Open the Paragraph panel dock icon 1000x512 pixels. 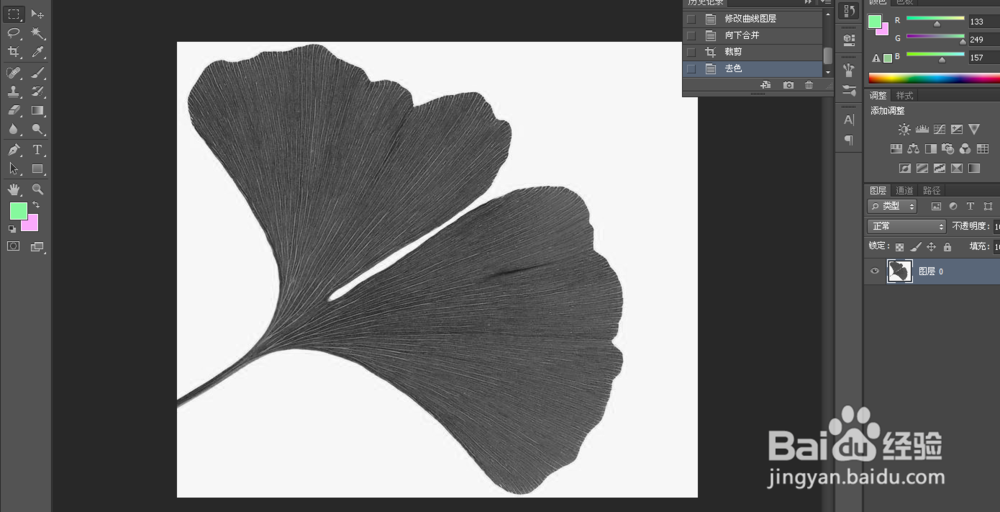849,140
